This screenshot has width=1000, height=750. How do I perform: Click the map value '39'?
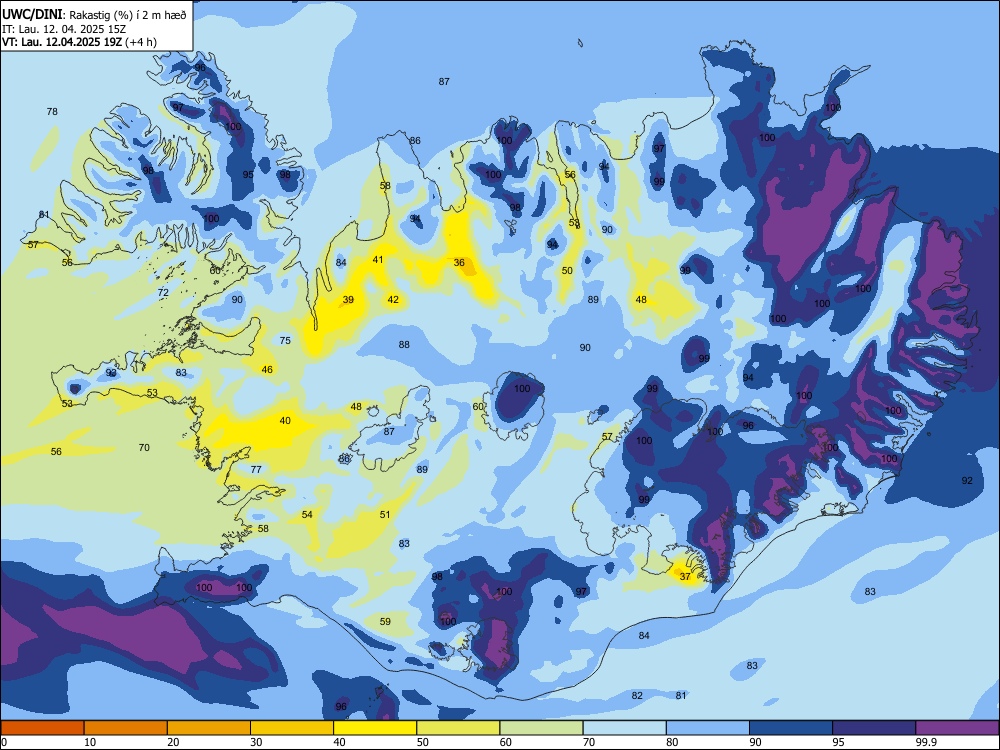click(348, 300)
